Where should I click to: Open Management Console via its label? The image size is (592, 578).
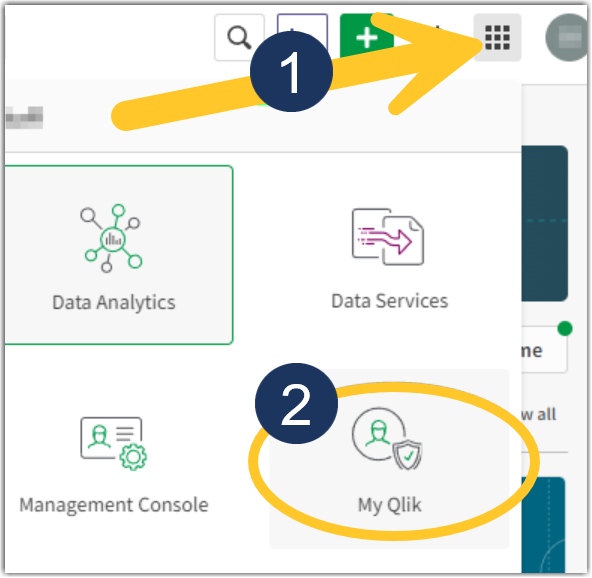pos(114,505)
